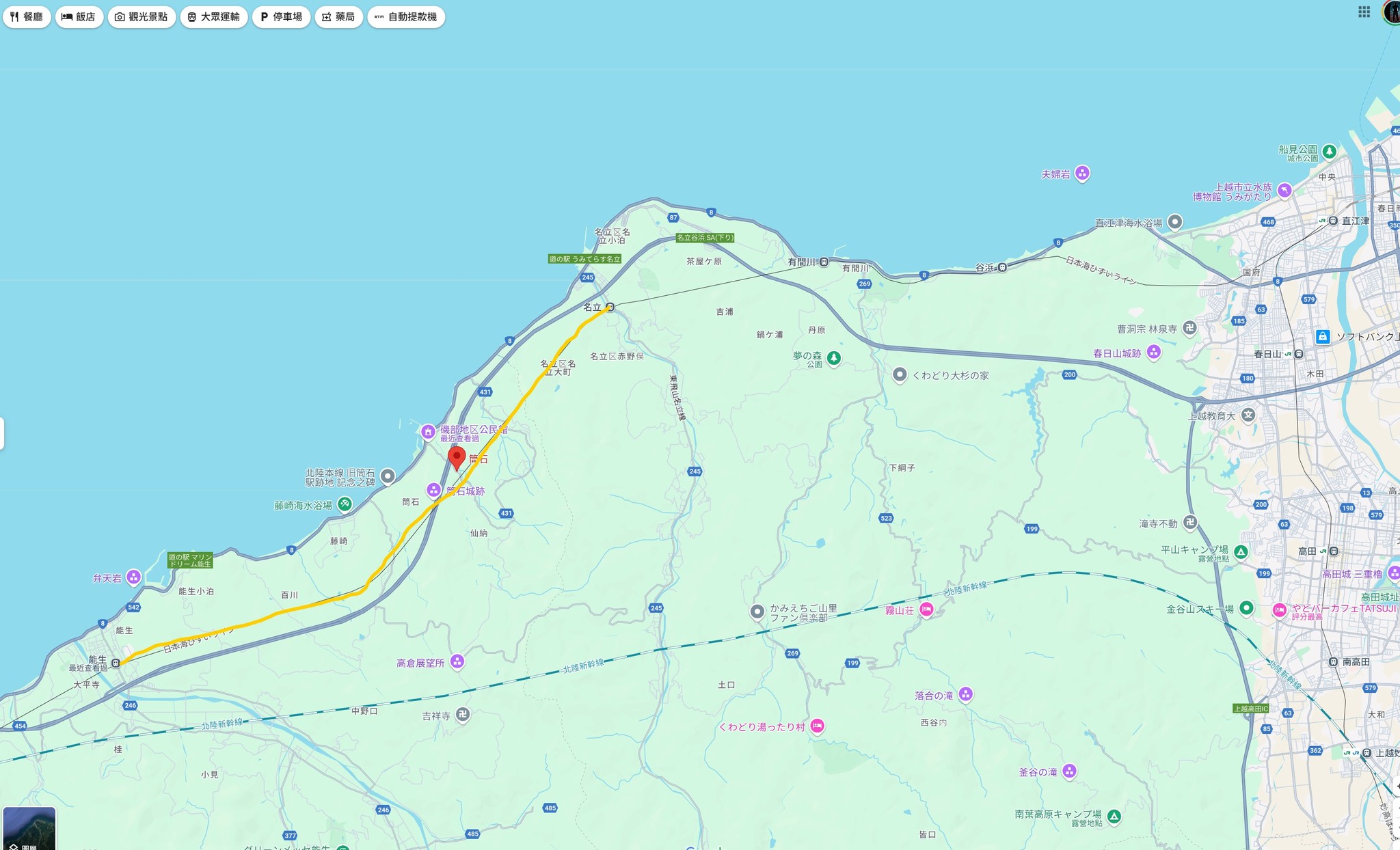This screenshot has width=1400, height=850.
Task: Click the ソフトバンク shopping marker
Action: [1323, 337]
